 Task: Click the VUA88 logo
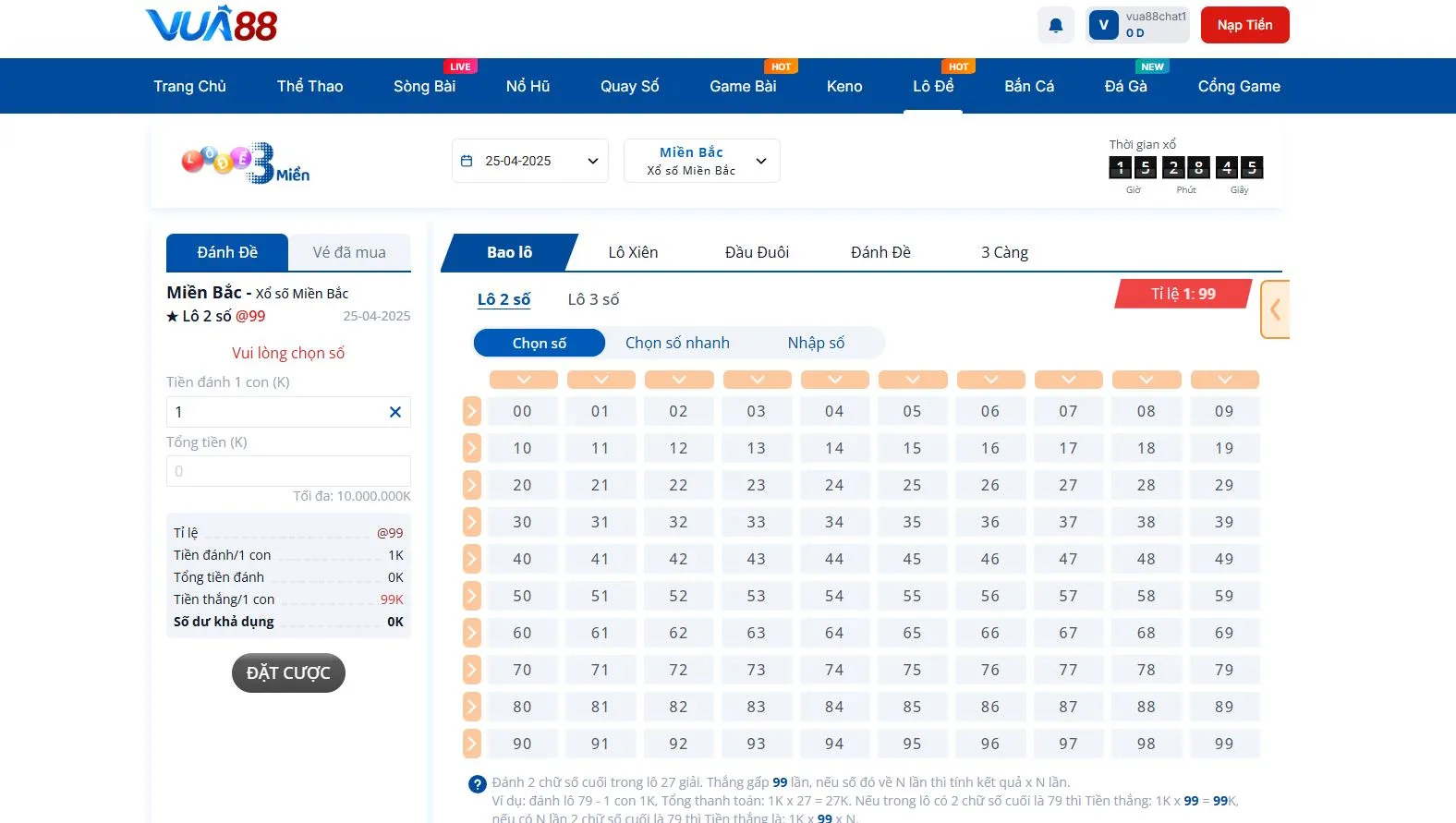point(211,25)
